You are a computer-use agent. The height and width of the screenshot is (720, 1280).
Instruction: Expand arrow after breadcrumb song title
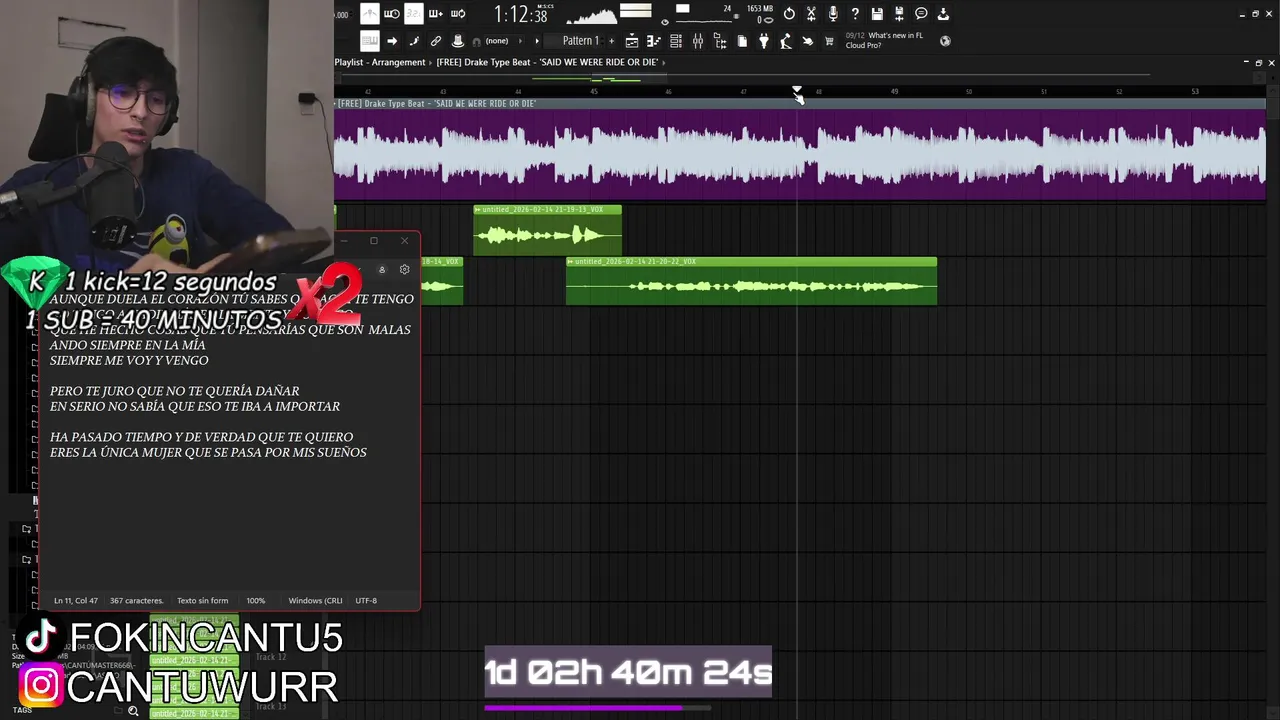[x=665, y=62]
